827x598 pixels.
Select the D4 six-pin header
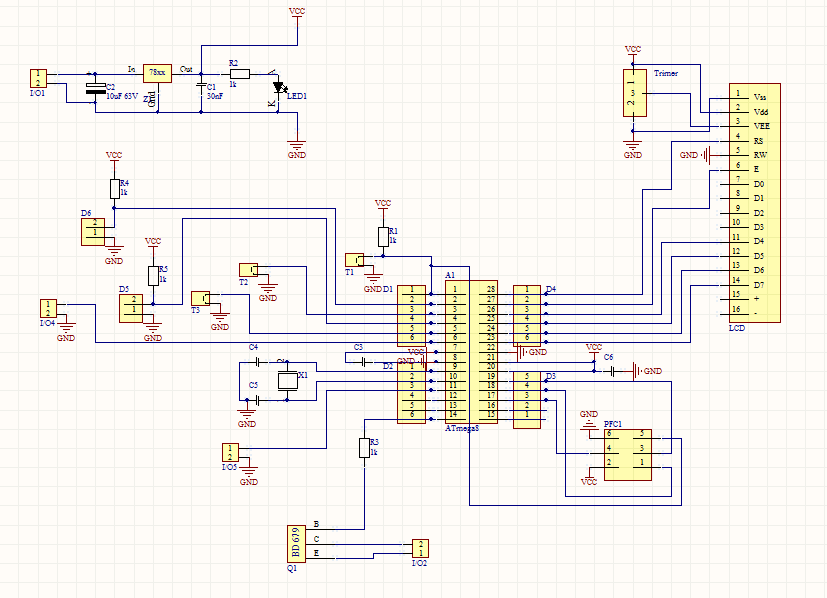click(x=527, y=316)
